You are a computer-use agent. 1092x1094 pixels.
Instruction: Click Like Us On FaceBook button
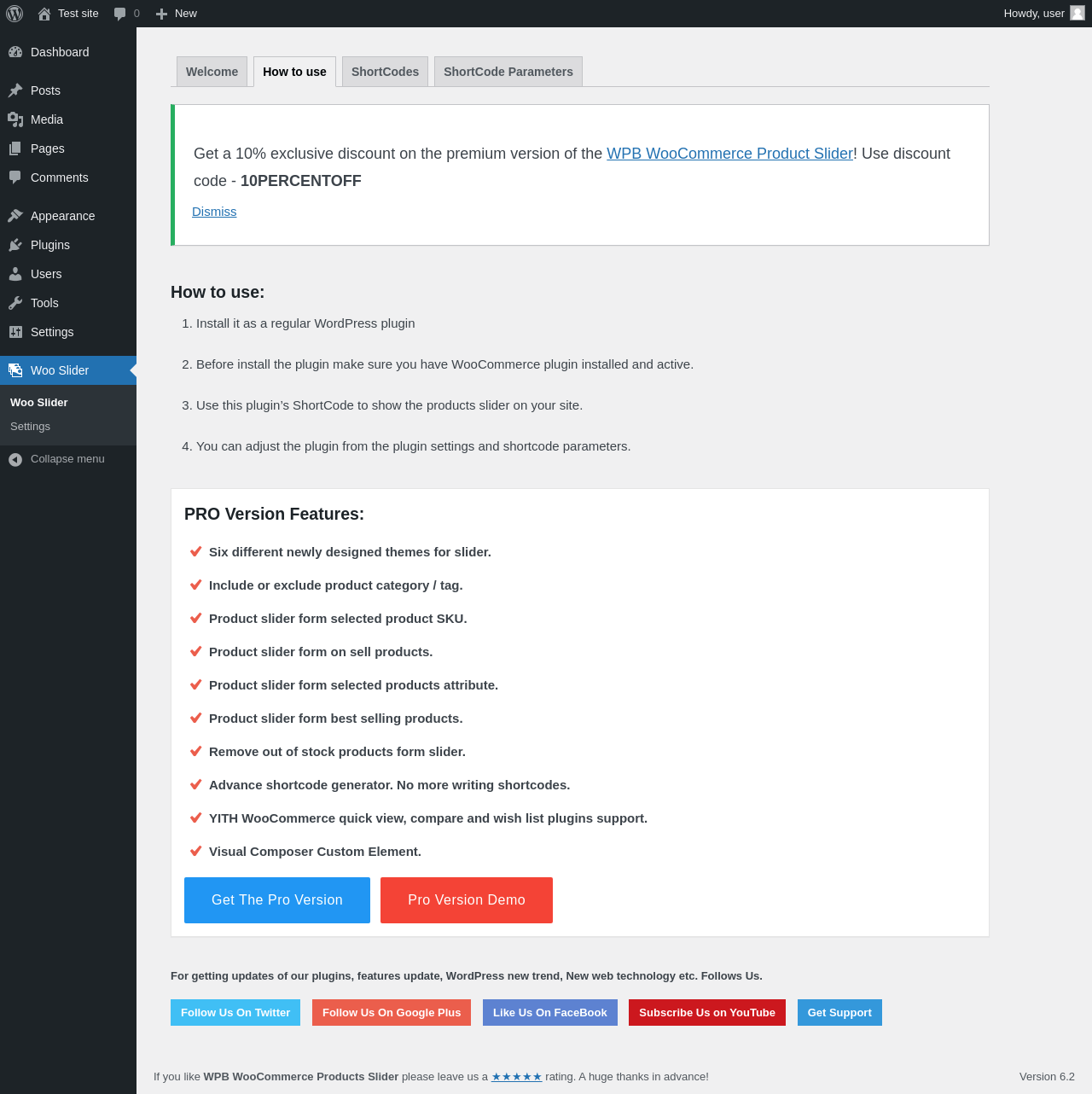pyautogui.click(x=550, y=1013)
